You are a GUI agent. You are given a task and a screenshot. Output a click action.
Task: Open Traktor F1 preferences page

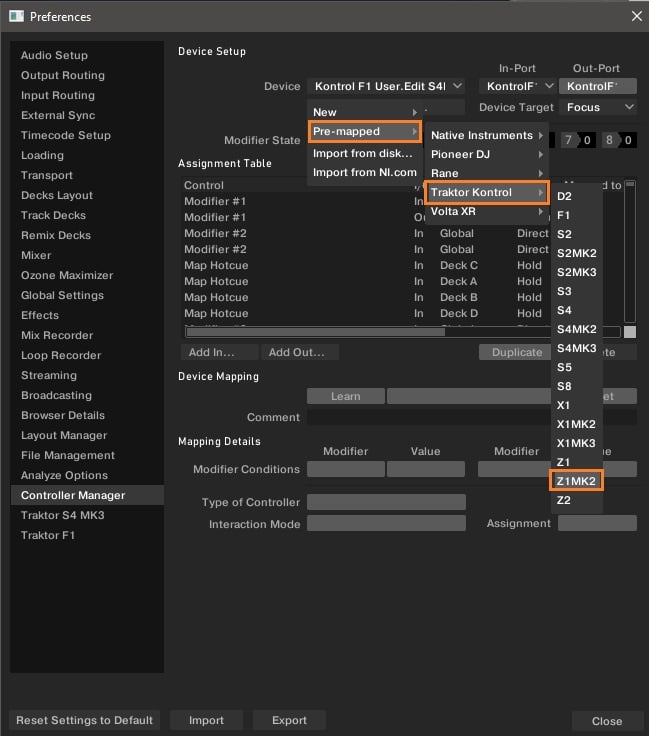(x=87, y=536)
